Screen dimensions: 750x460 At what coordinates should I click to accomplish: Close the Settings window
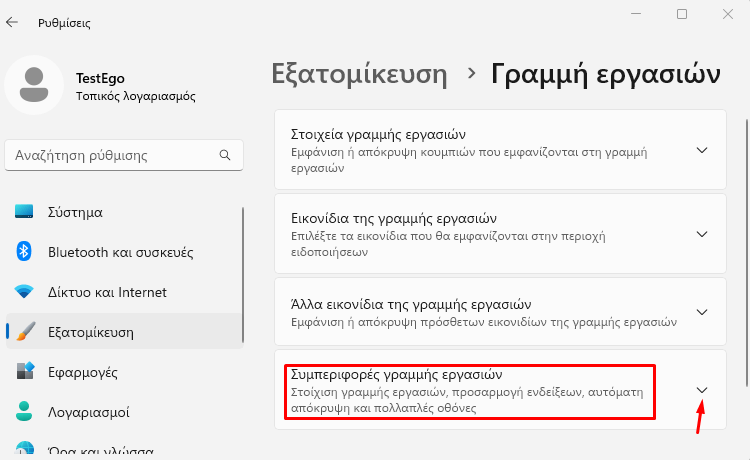tap(728, 14)
